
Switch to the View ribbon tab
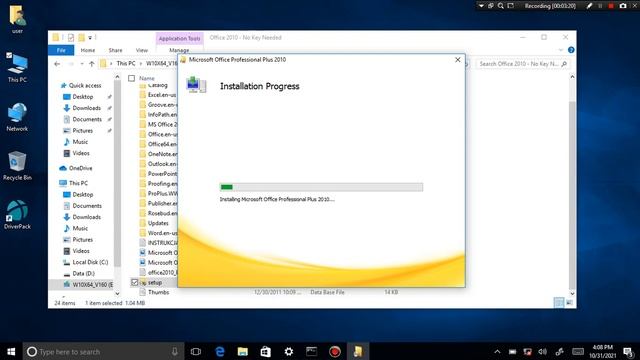click(x=142, y=50)
